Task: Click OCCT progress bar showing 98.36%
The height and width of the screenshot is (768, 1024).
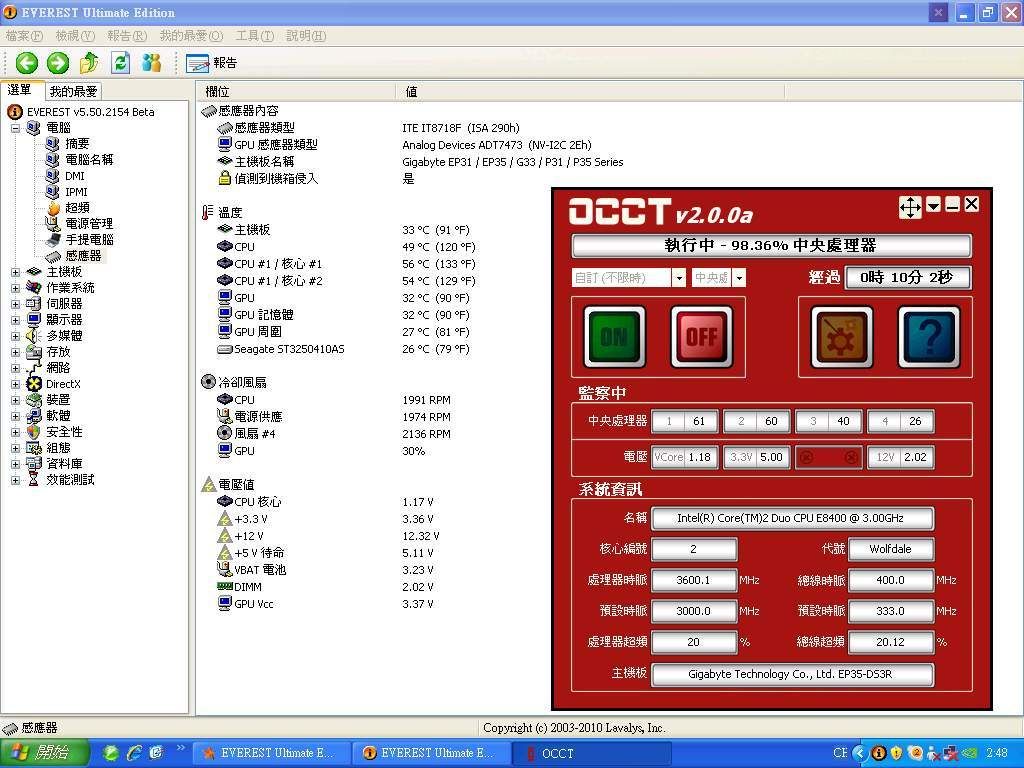Action: (x=771, y=246)
